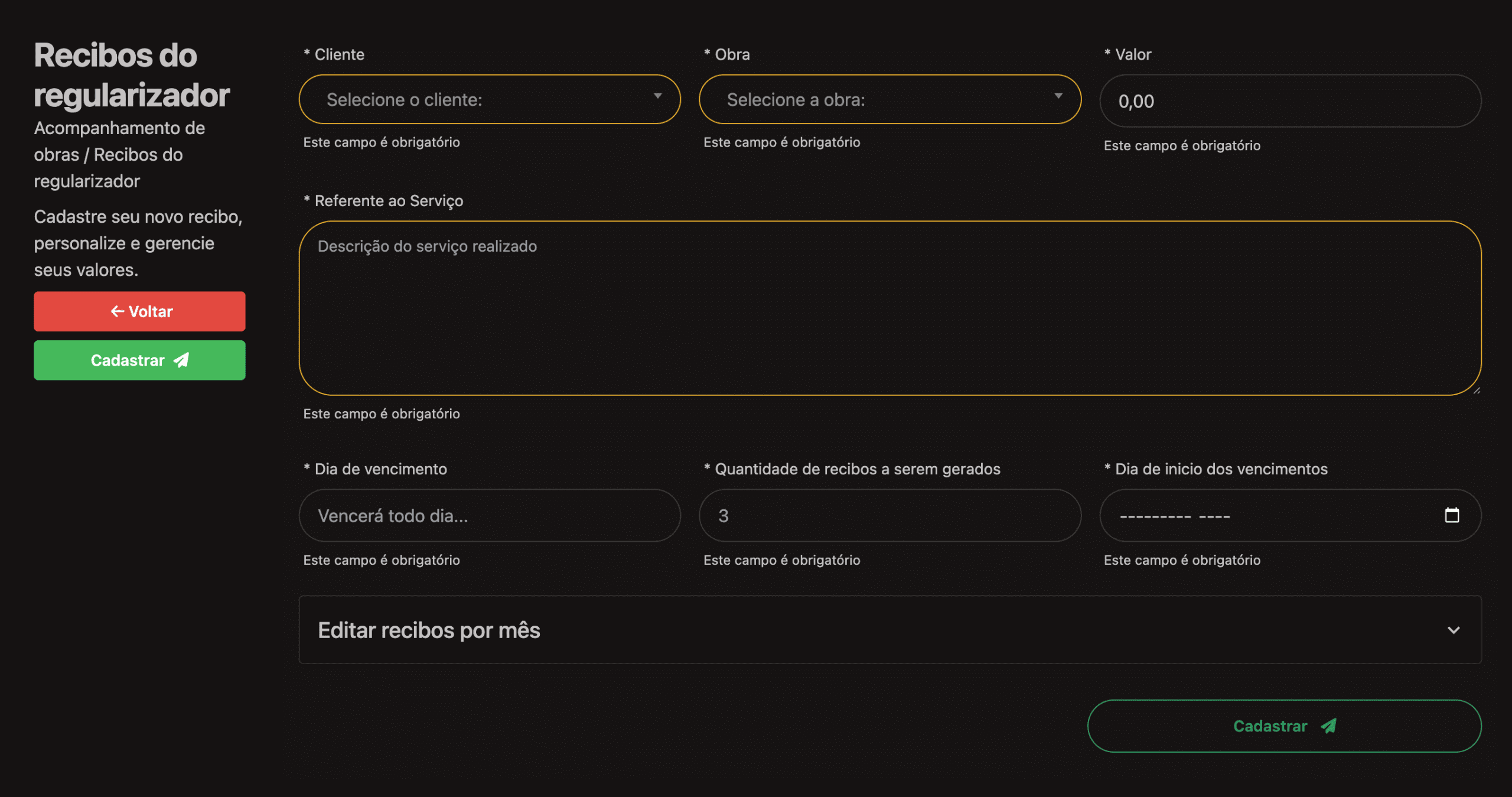Screen dimensions: 1512x797
Task: Click the chevron on Editar recibos por mês
Action: (x=1453, y=630)
